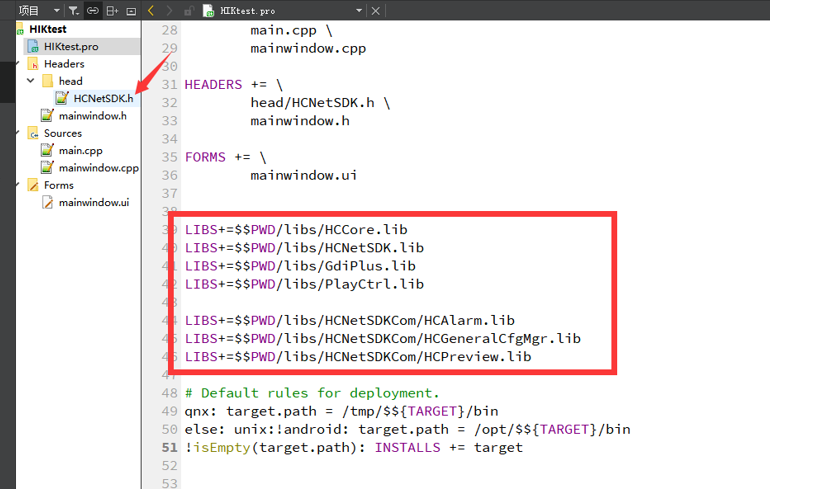Viewport: 821px width, 489px height.
Task: Click the Default rules for deployment comment
Action: point(312,393)
